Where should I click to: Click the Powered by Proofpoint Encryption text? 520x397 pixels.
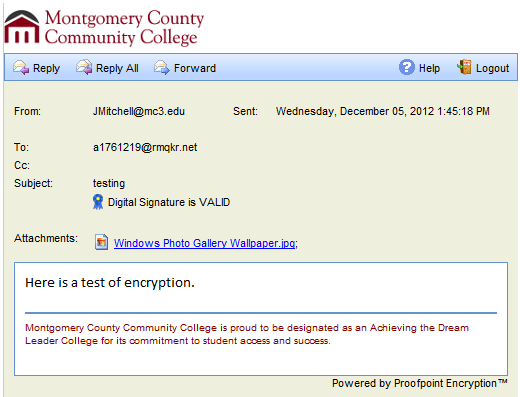pos(420,383)
